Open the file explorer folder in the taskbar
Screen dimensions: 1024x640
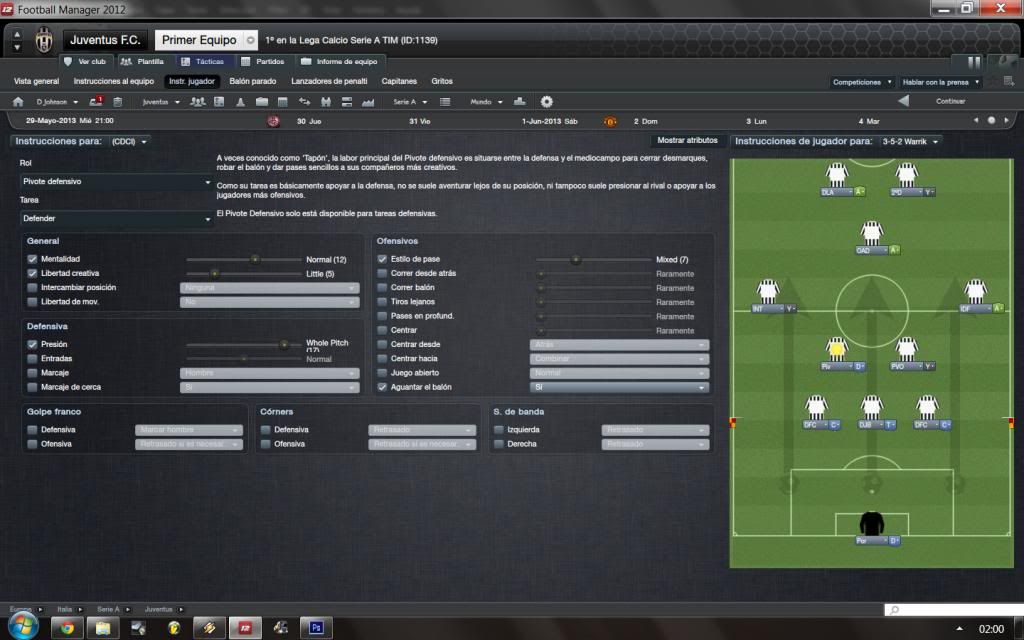103,628
